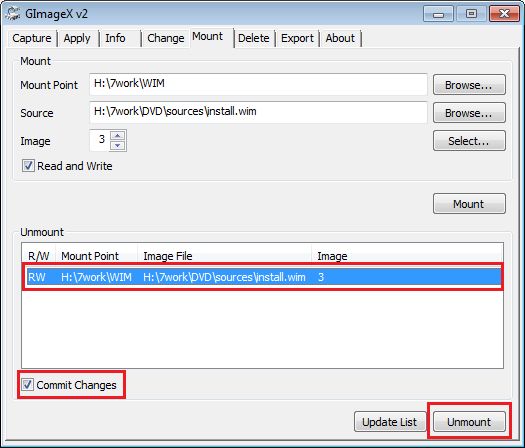
Task: Minimize the GImageX window
Action: pyautogui.click(x=438, y=14)
